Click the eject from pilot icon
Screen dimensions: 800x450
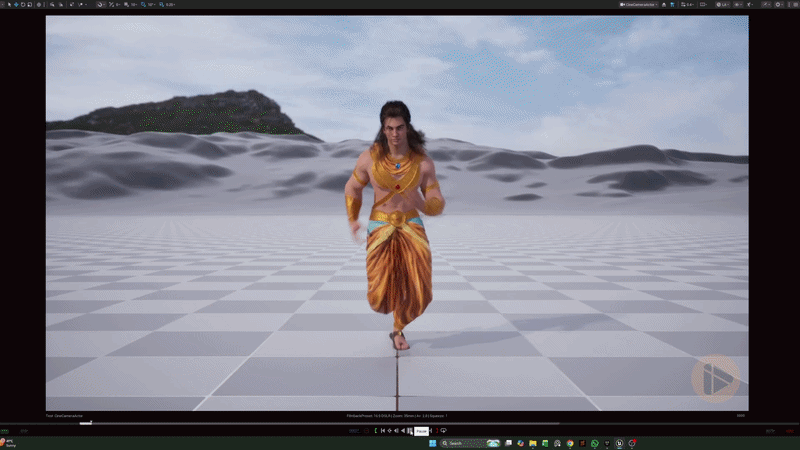pos(664,5)
